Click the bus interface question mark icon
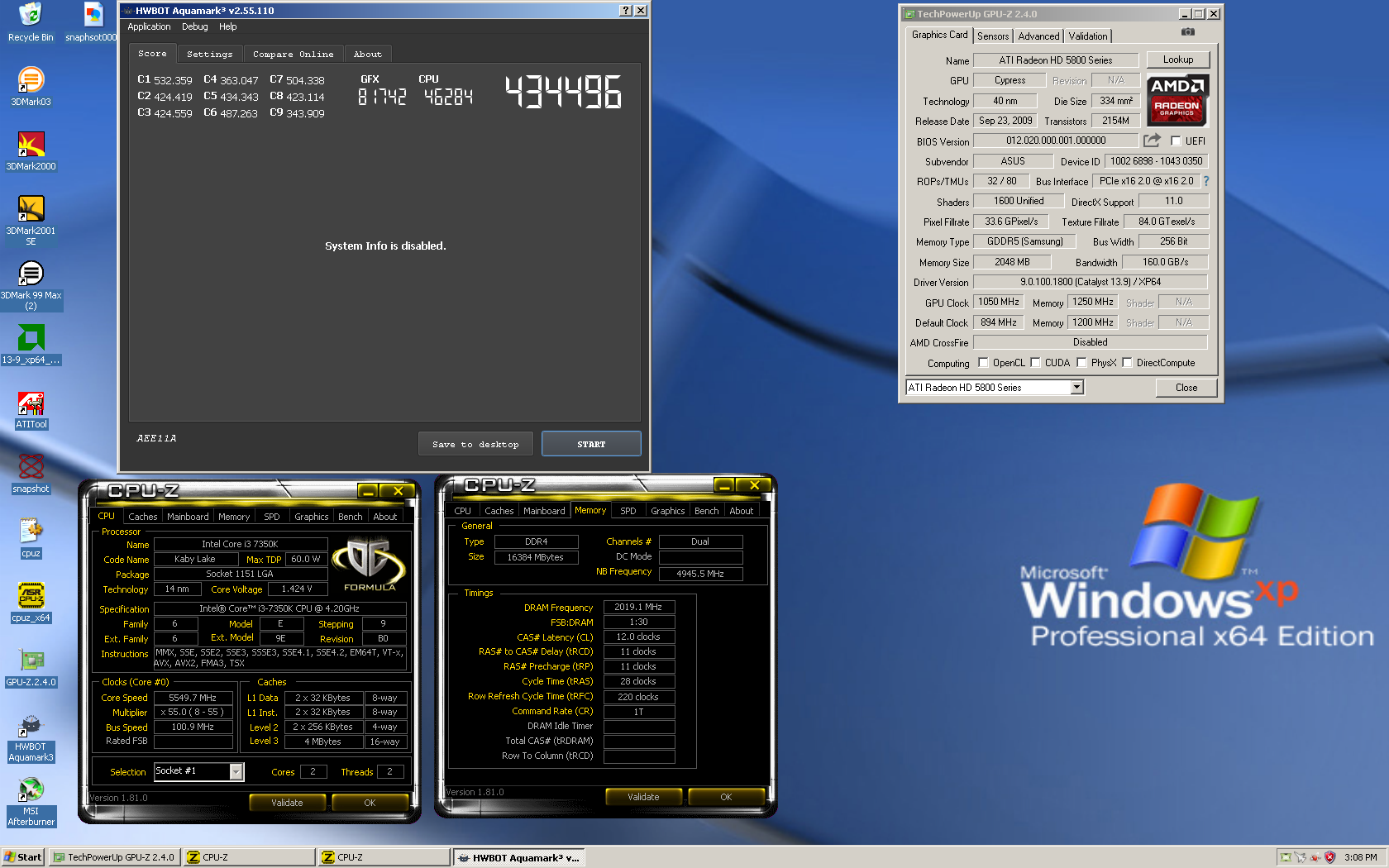This screenshot has width=1389, height=868. point(1205,181)
